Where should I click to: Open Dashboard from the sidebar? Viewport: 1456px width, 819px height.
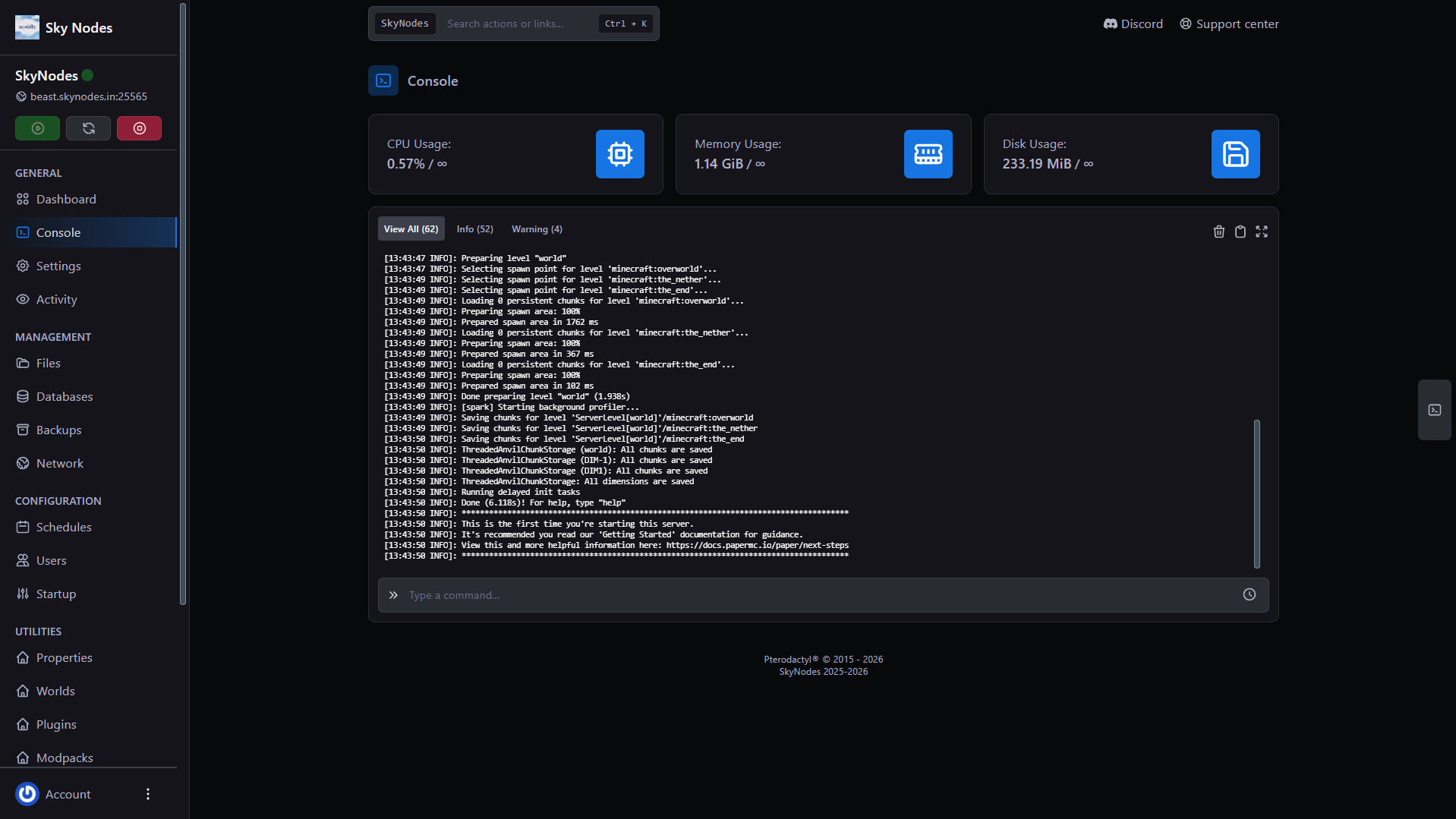tap(88, 199)
